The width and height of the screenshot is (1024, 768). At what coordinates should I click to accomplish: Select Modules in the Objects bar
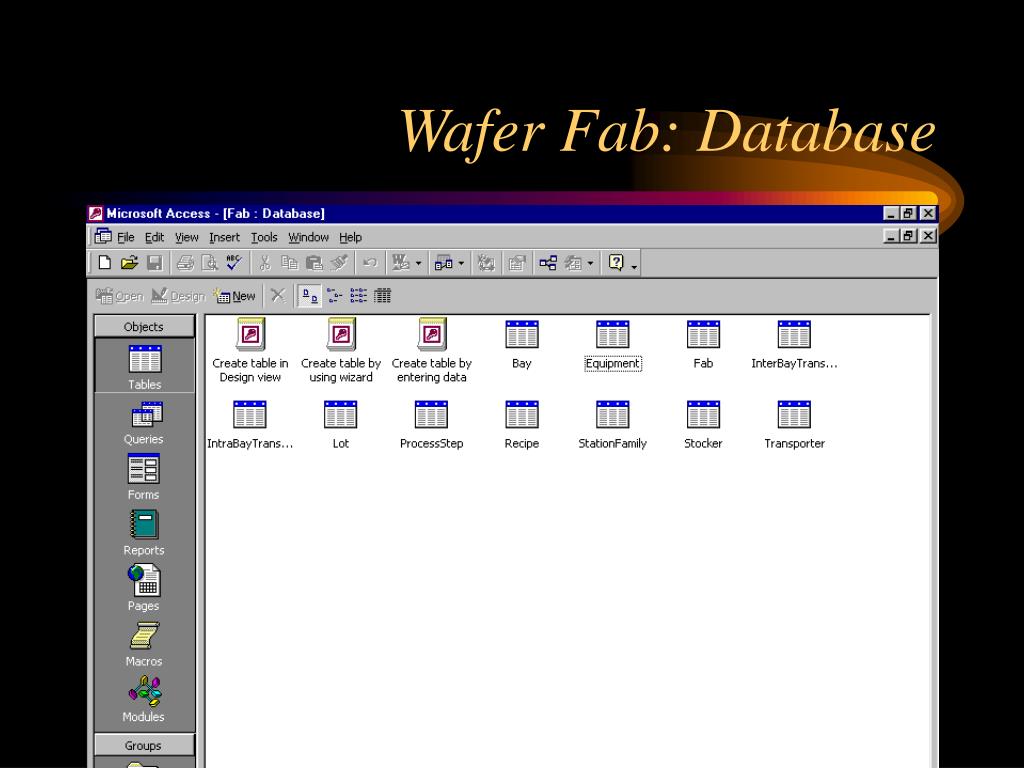(x=144, y=699)
